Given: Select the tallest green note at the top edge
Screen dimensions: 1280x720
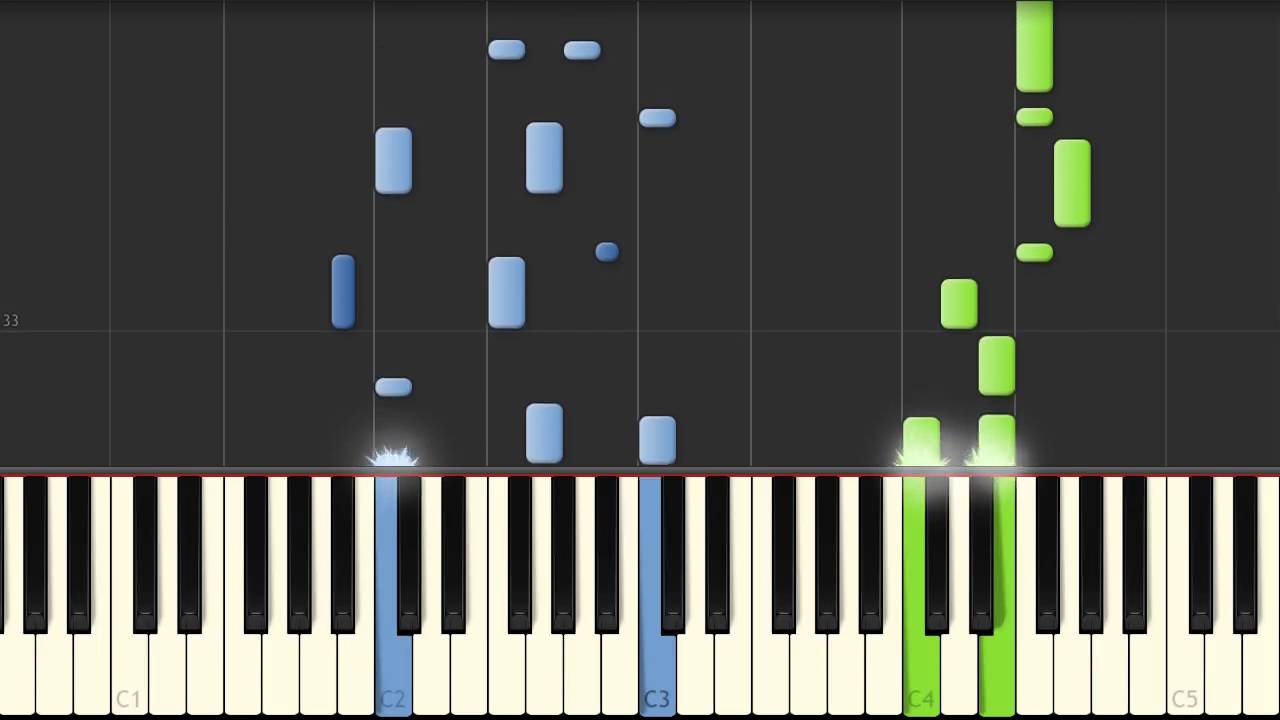Looking at the screenshot, I should (x=1034, y=46).
